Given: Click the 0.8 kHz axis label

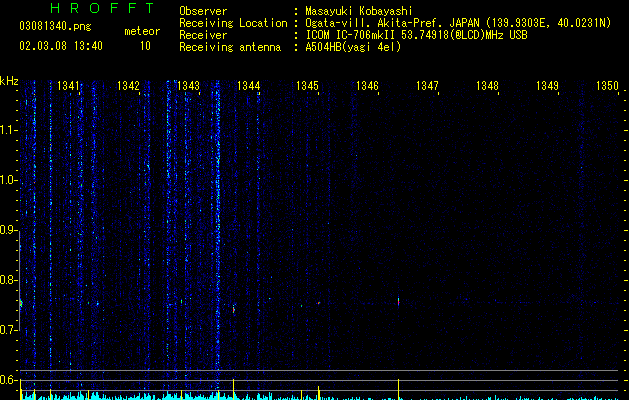Looking at the screenshot, I should pyautogui.click(x=8, y=280).
